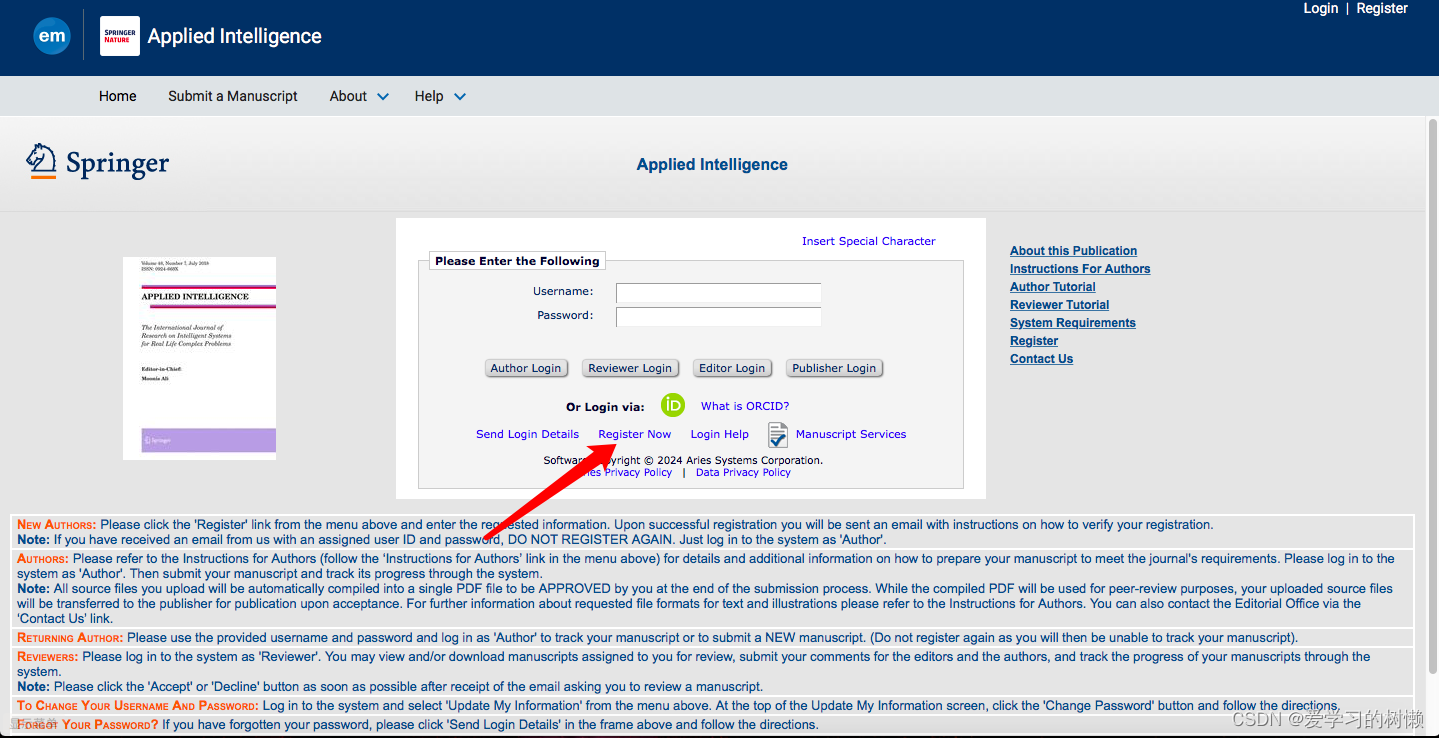Expand the Help menu chevron
Image resolution: width=1439 pixels, height=738 pixels.
click(460, 97)
